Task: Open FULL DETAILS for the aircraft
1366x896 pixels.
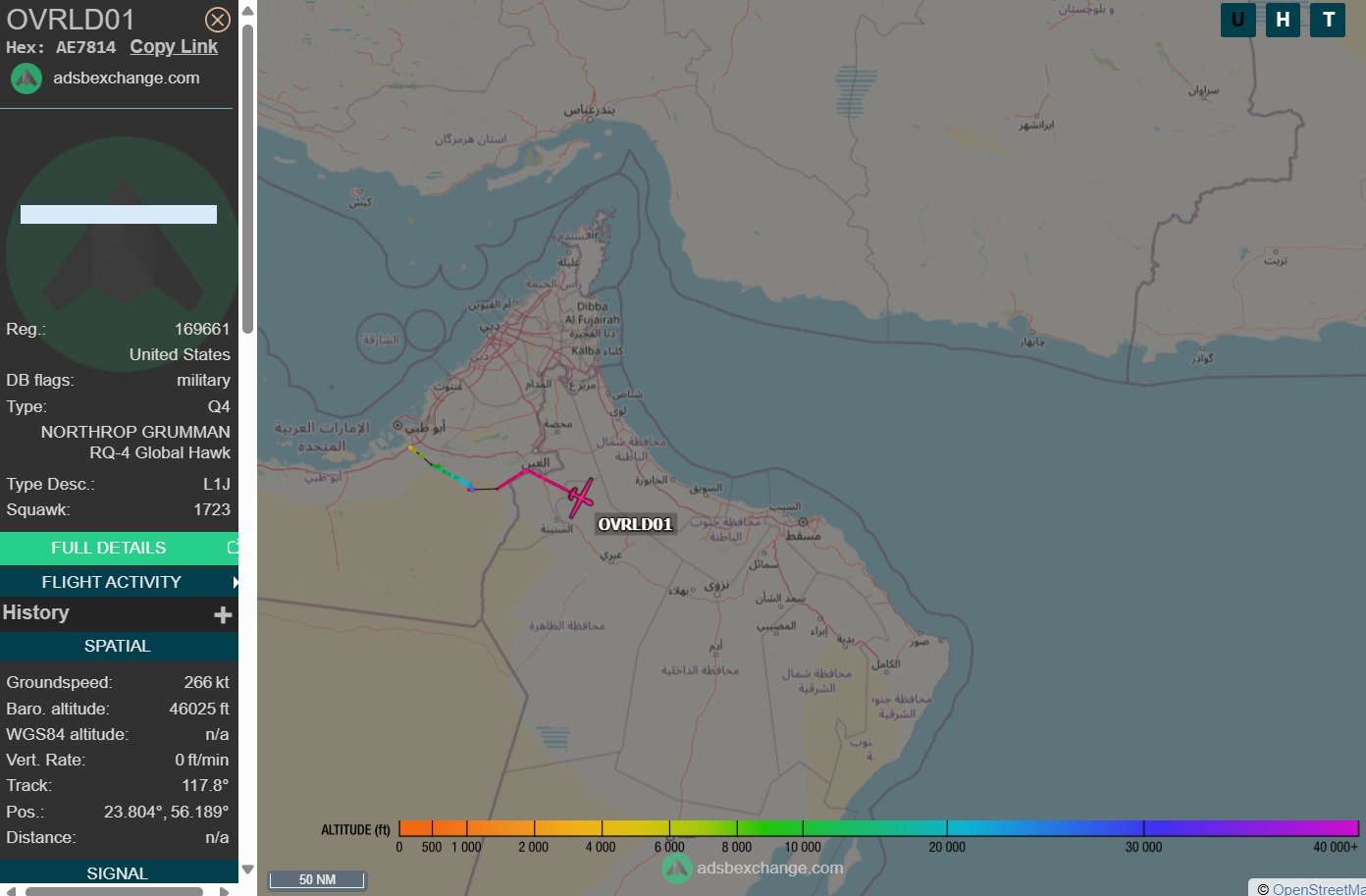Action: 108,548
